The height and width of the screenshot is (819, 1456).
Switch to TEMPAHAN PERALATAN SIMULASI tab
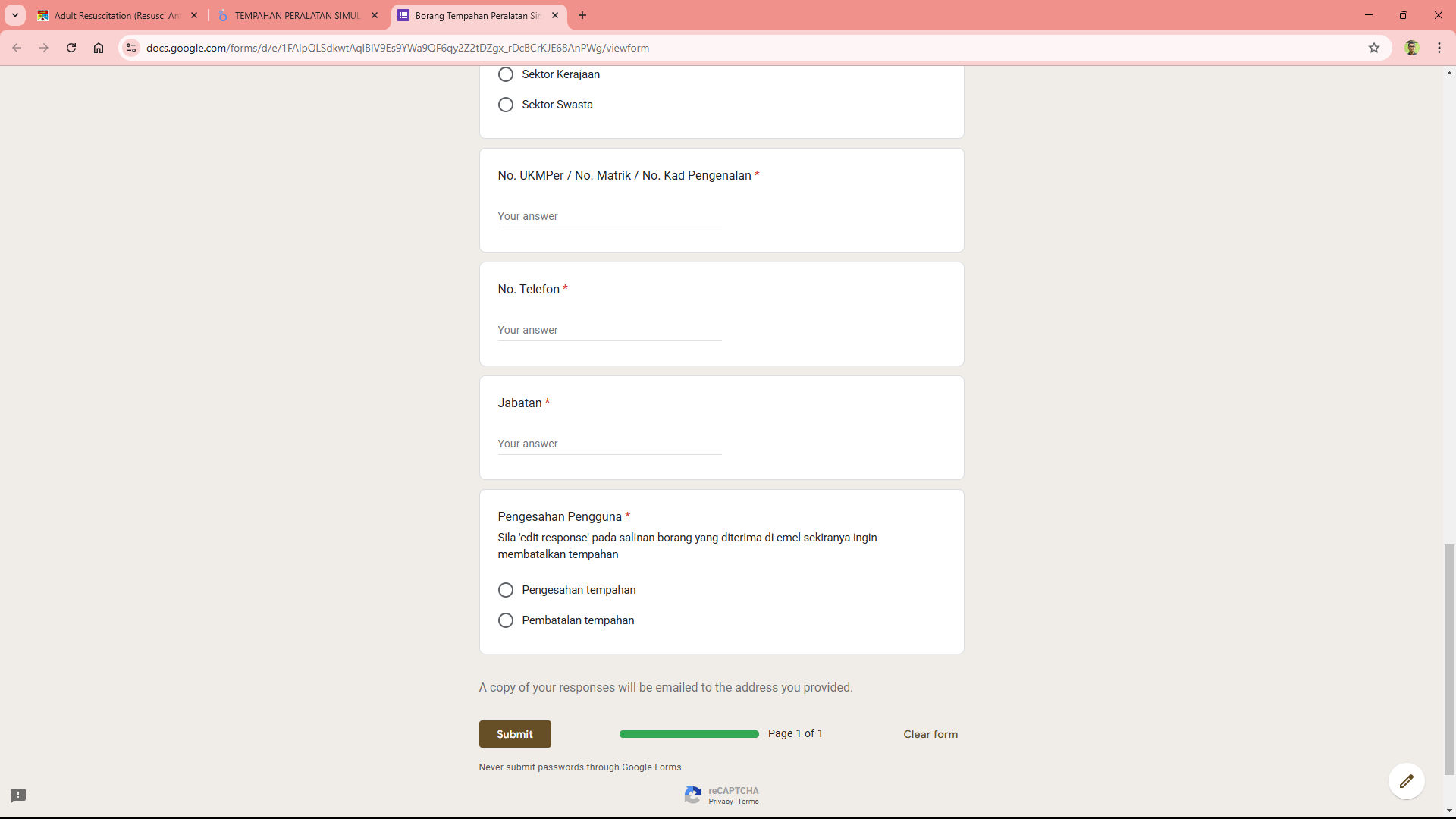[x=296, y=15]
